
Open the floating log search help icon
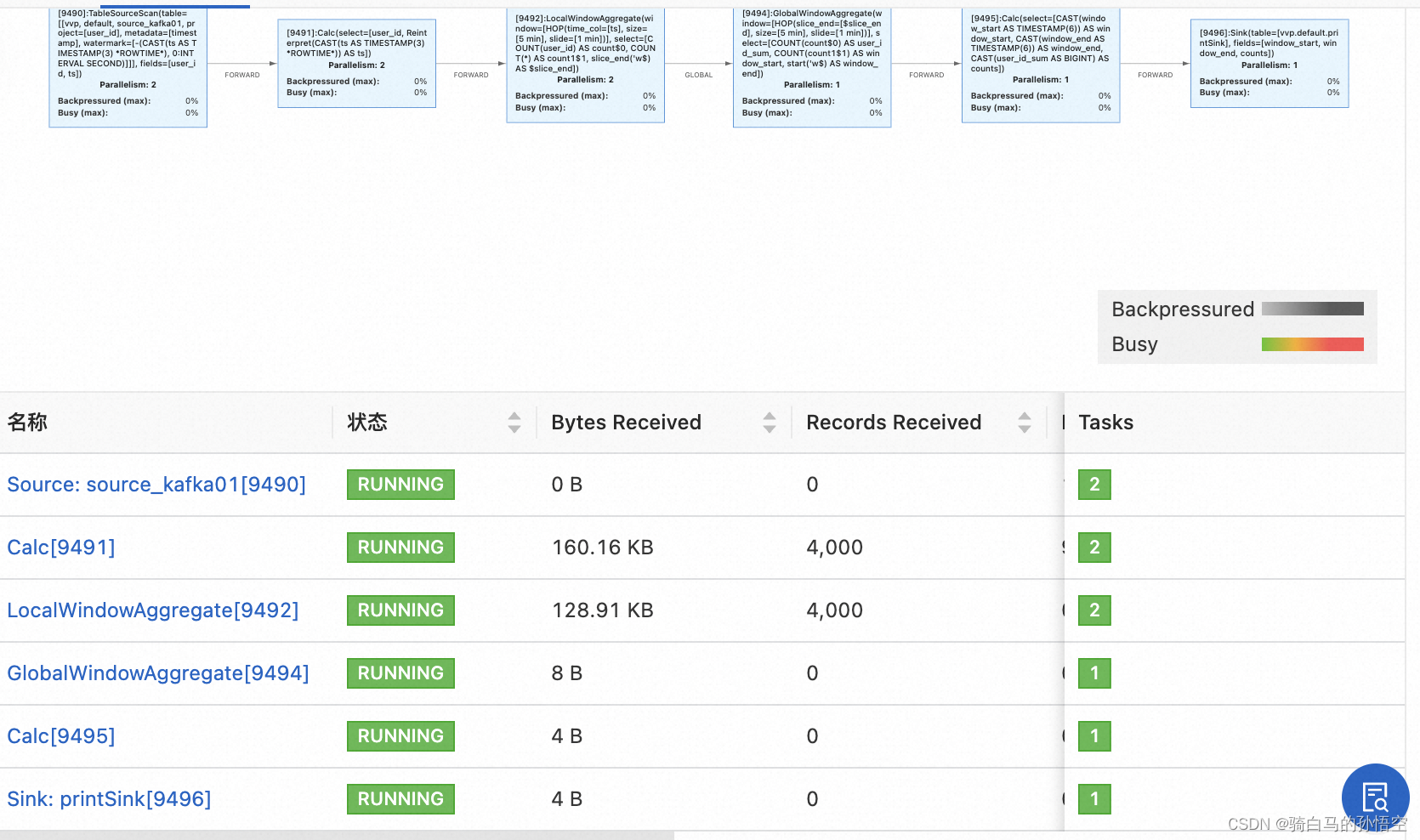click(1375, 797)
